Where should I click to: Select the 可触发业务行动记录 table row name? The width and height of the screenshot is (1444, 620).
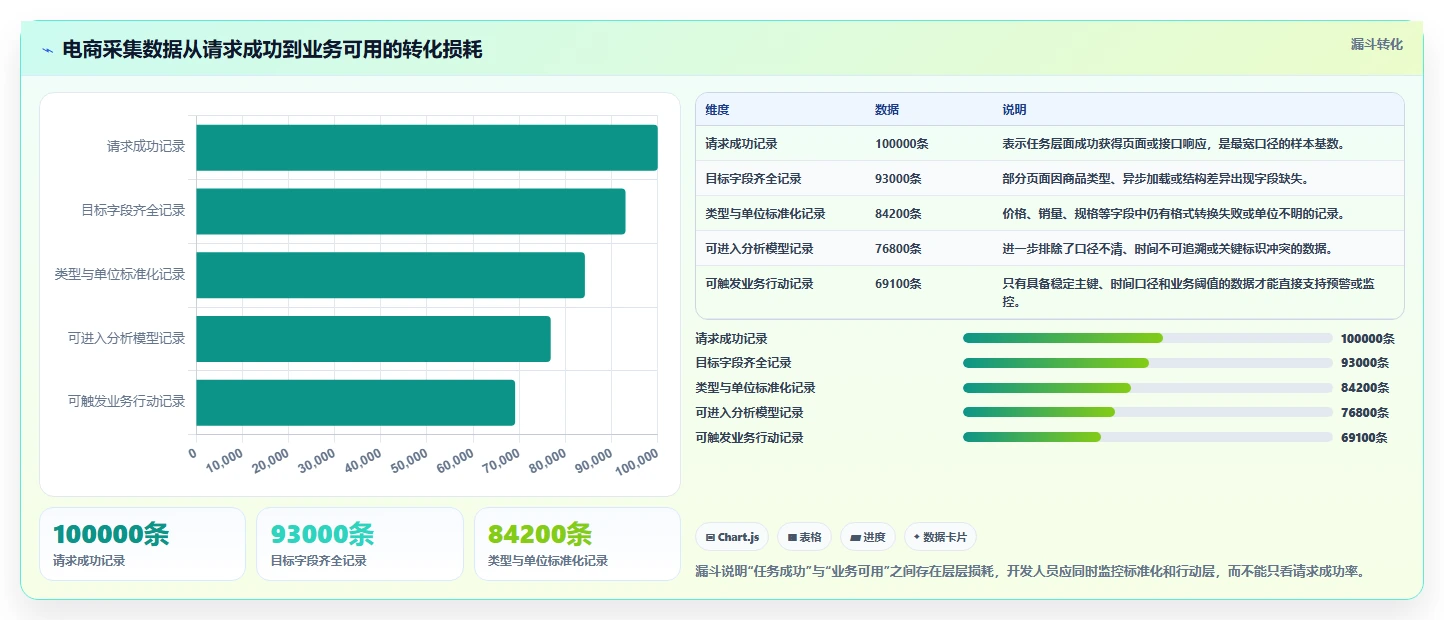[759, 284]
